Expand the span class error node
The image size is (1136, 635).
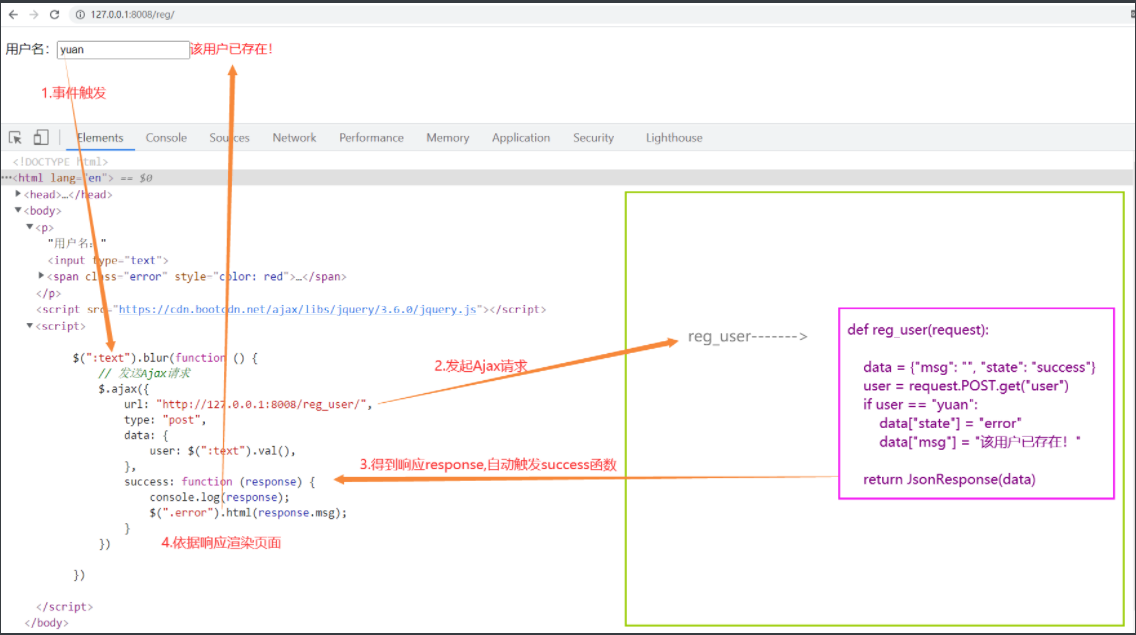click(41, 276)
